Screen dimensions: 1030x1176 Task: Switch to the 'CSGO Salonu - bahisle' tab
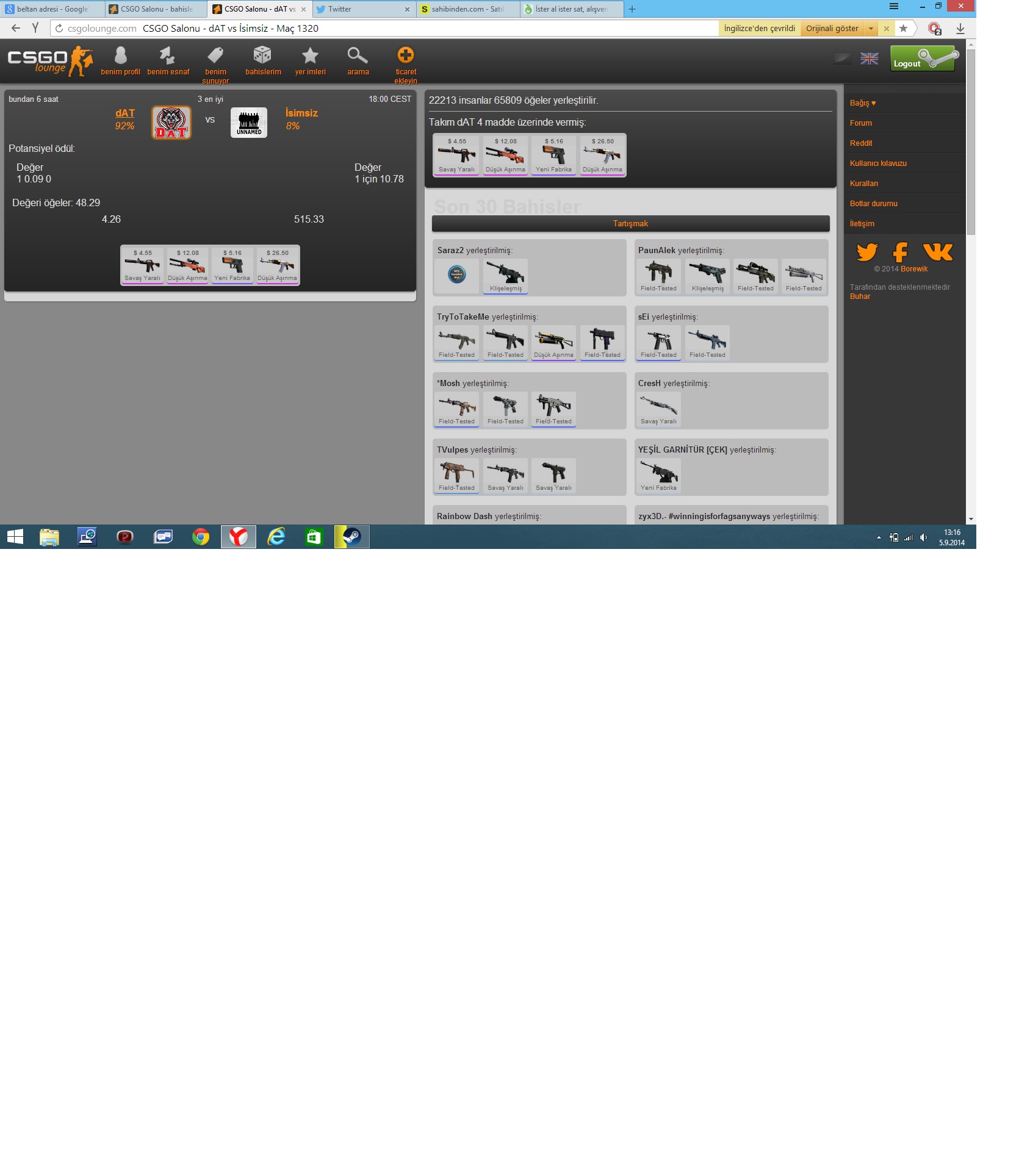(156, 9)
